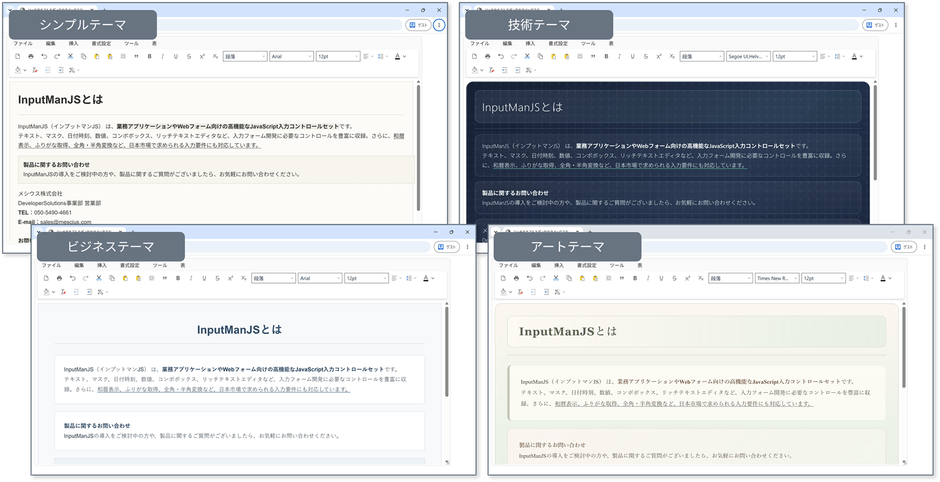Toggle Underline in Tech theme toolbar

(632, 56)
